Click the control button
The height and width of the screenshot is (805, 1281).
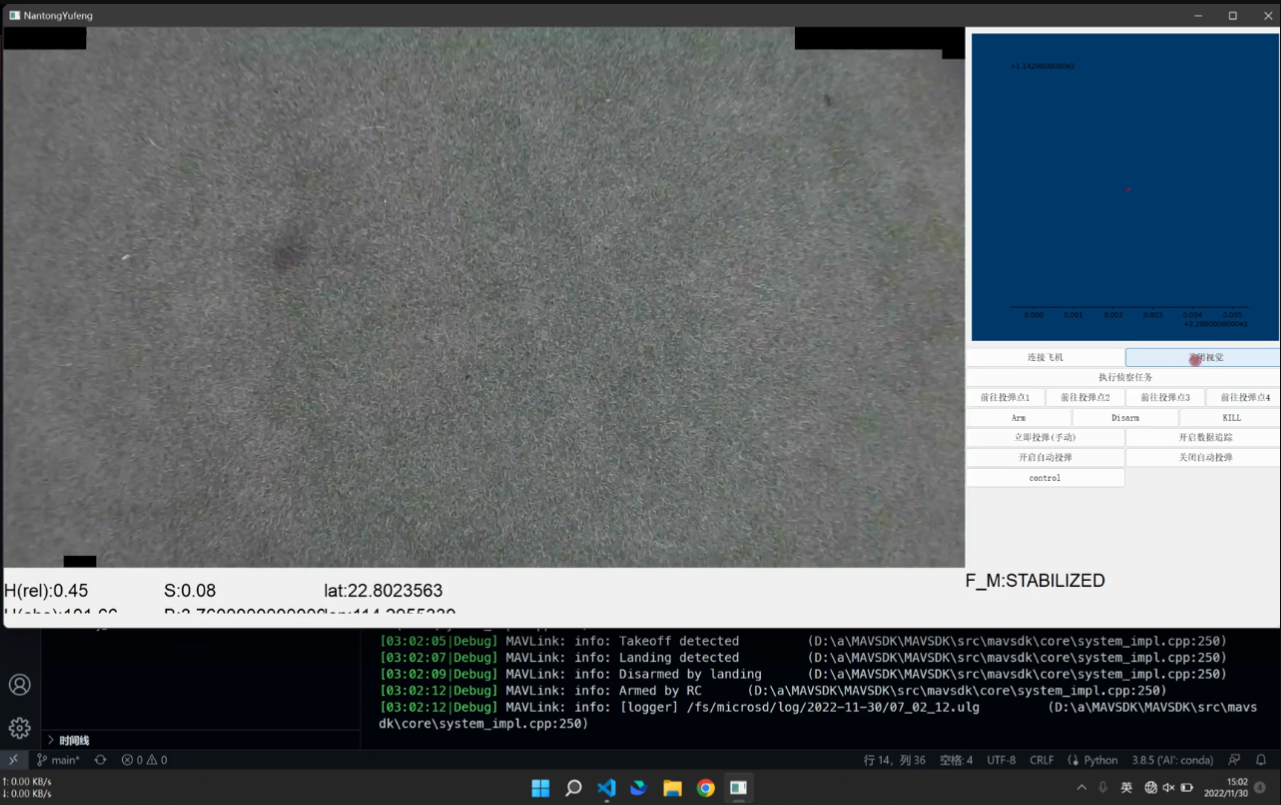(1045, 478)
